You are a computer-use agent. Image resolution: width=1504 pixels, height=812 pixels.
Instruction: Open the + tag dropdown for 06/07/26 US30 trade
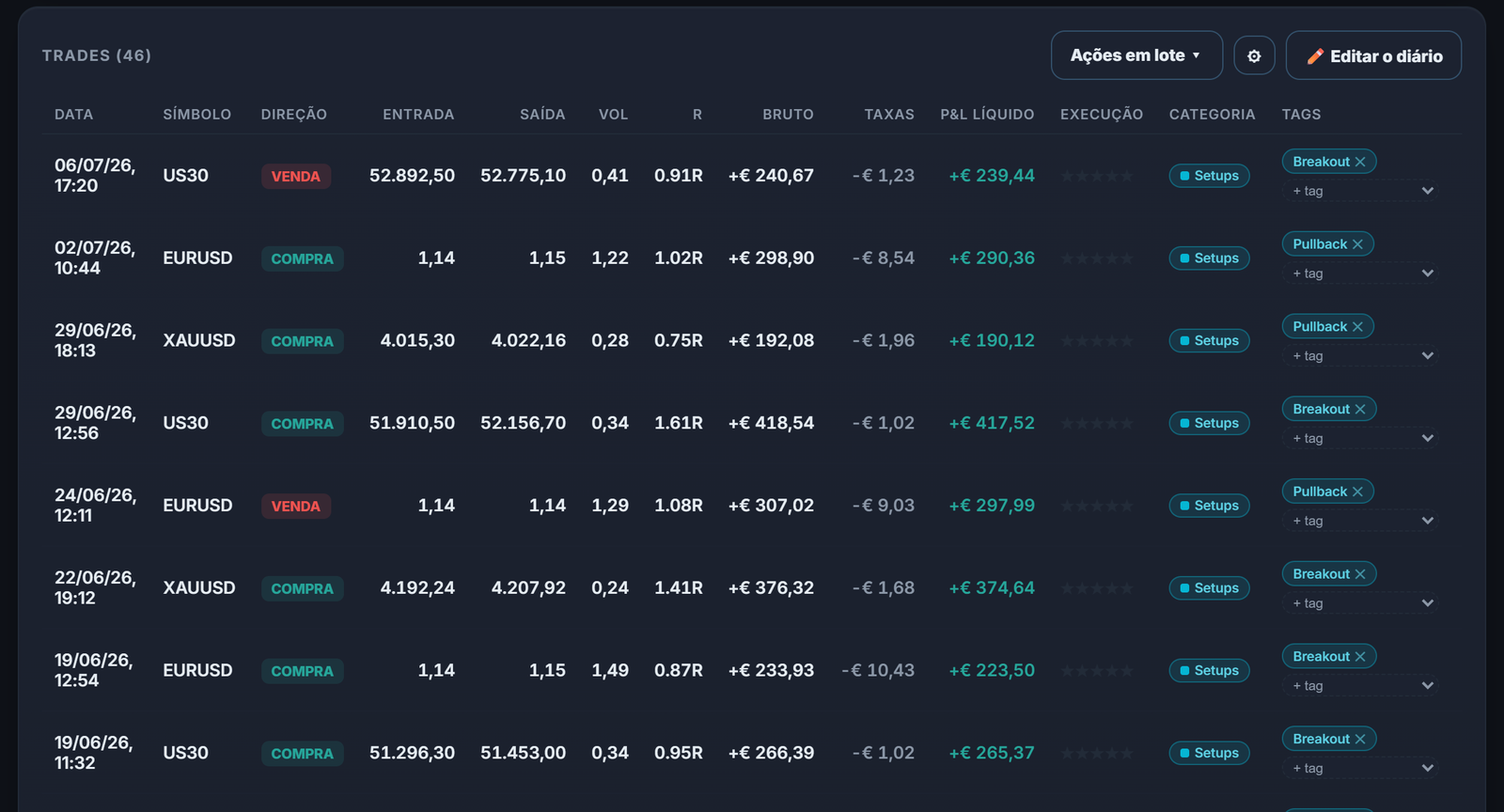1360,191
